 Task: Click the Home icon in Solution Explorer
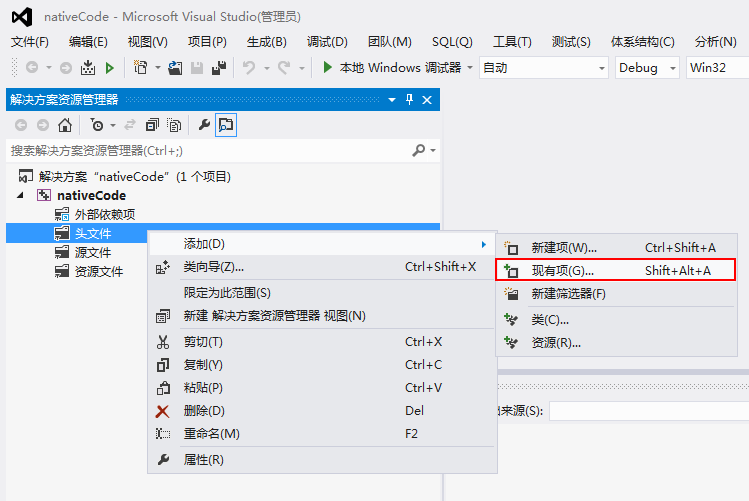point(64,125)
